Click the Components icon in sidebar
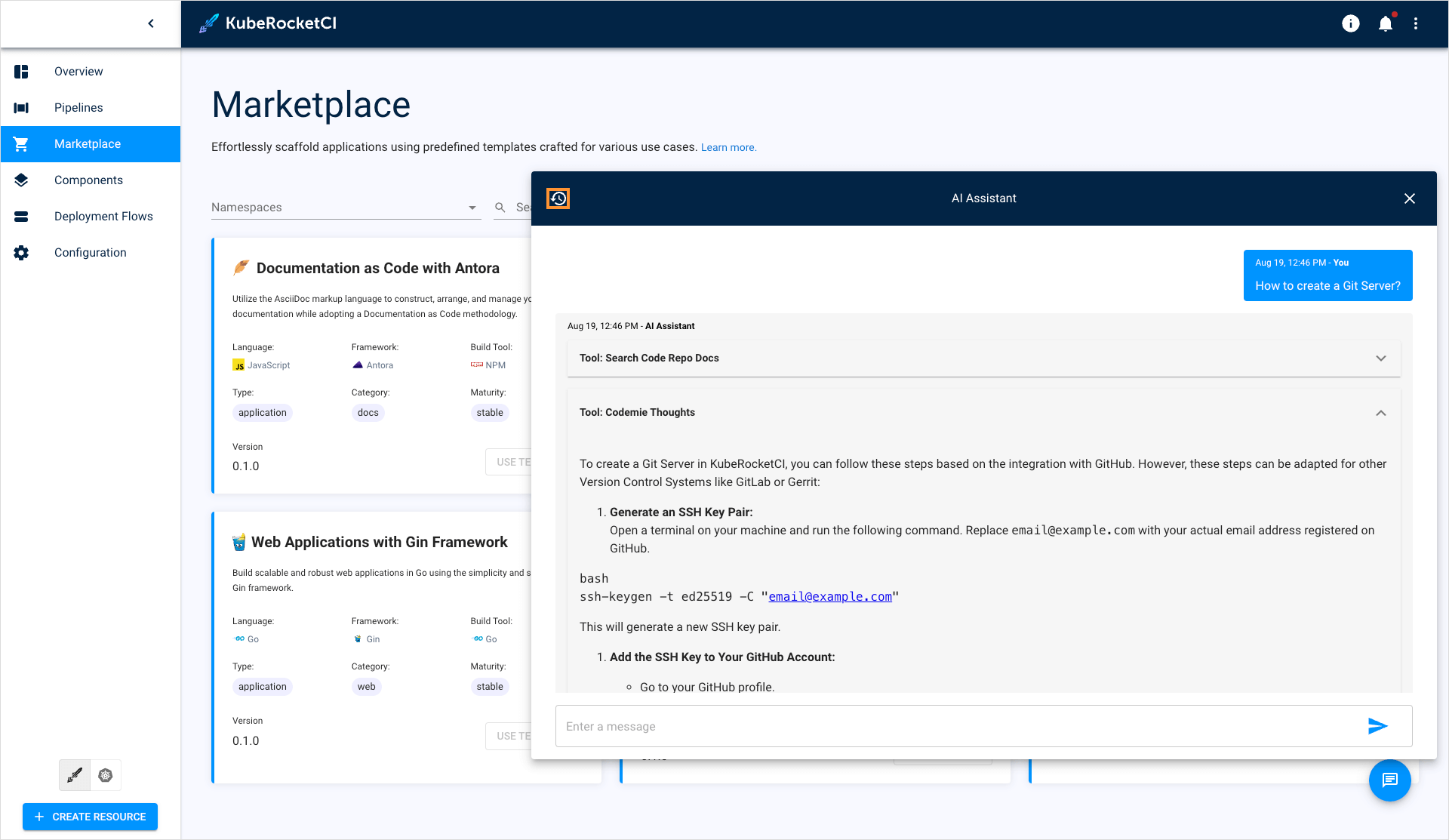This screenshot has height=840, width=1449. click(21, 180)
